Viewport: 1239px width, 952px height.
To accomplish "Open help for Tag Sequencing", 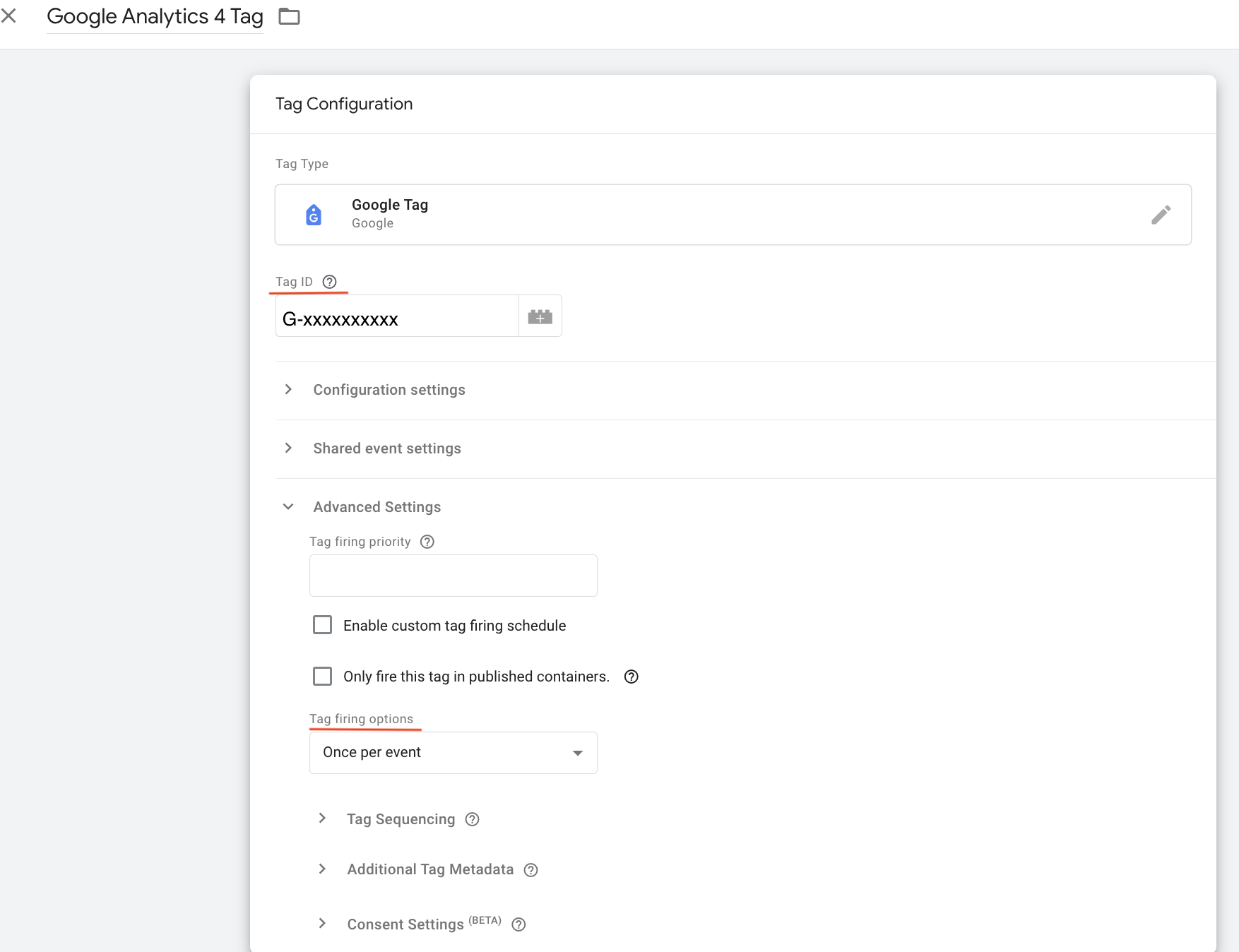I will tap(472, 819).
